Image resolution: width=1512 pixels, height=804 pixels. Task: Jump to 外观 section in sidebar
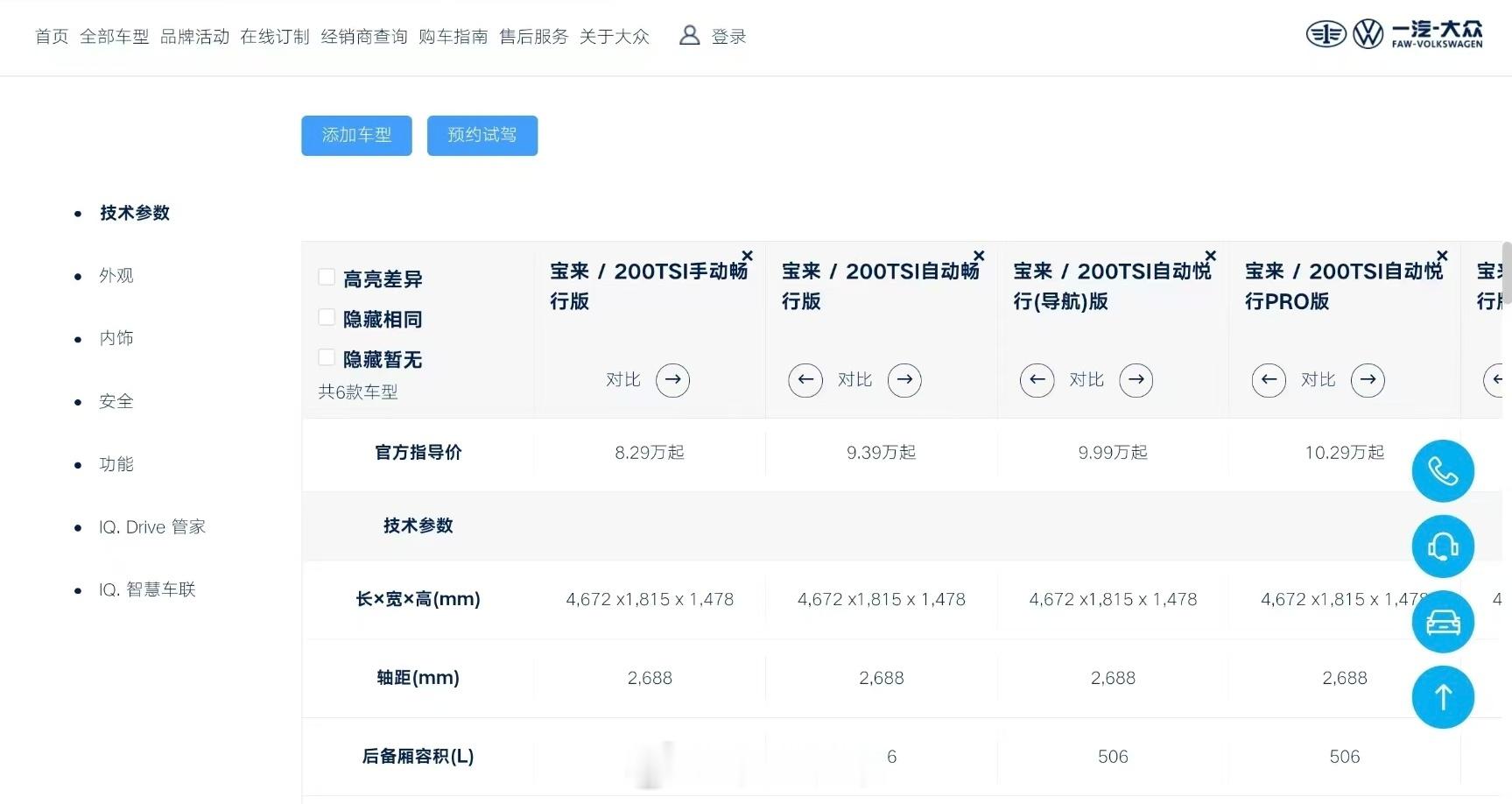[x=116, y=276]
